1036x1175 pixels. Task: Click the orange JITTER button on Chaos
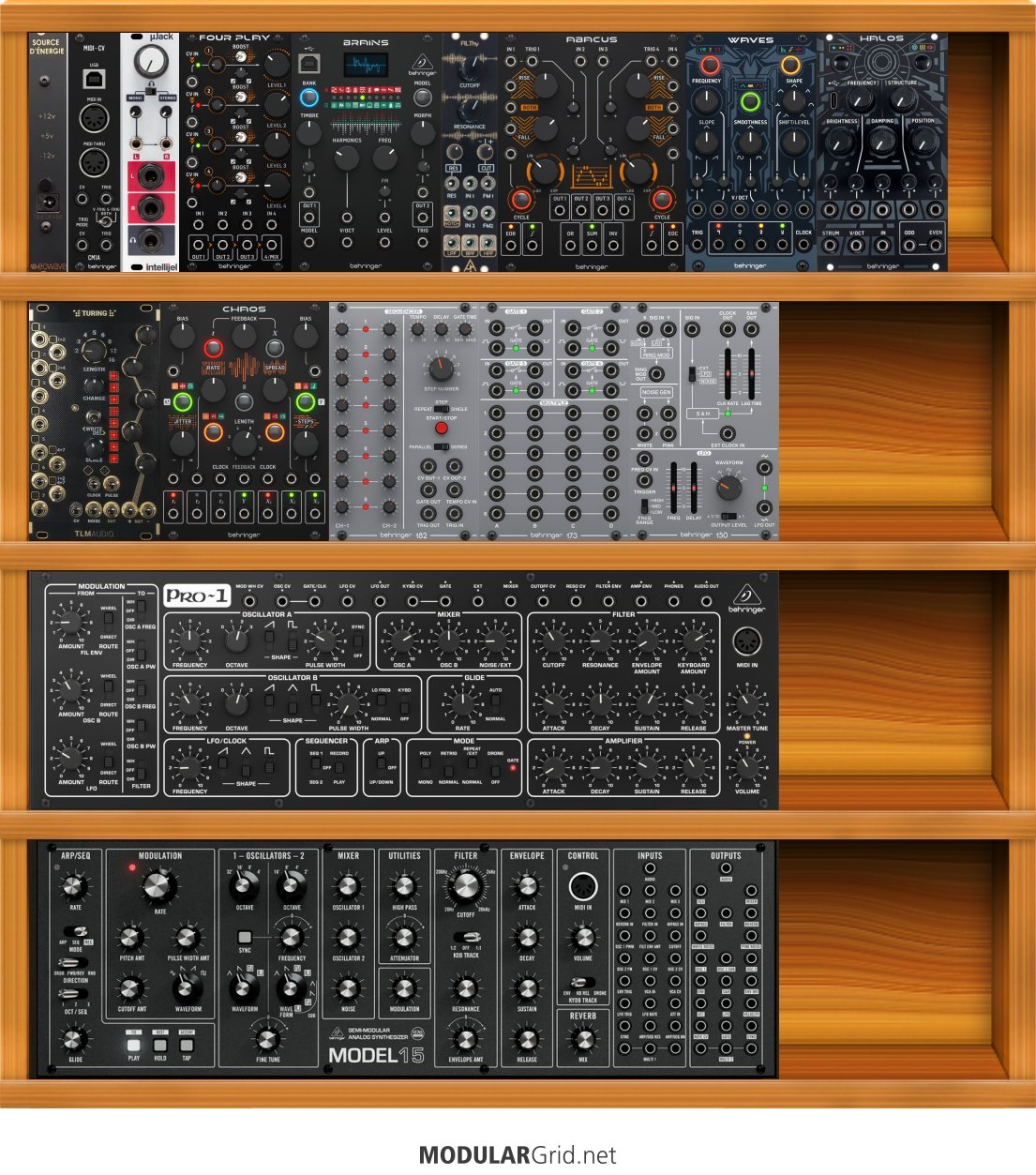pos(213,433)
